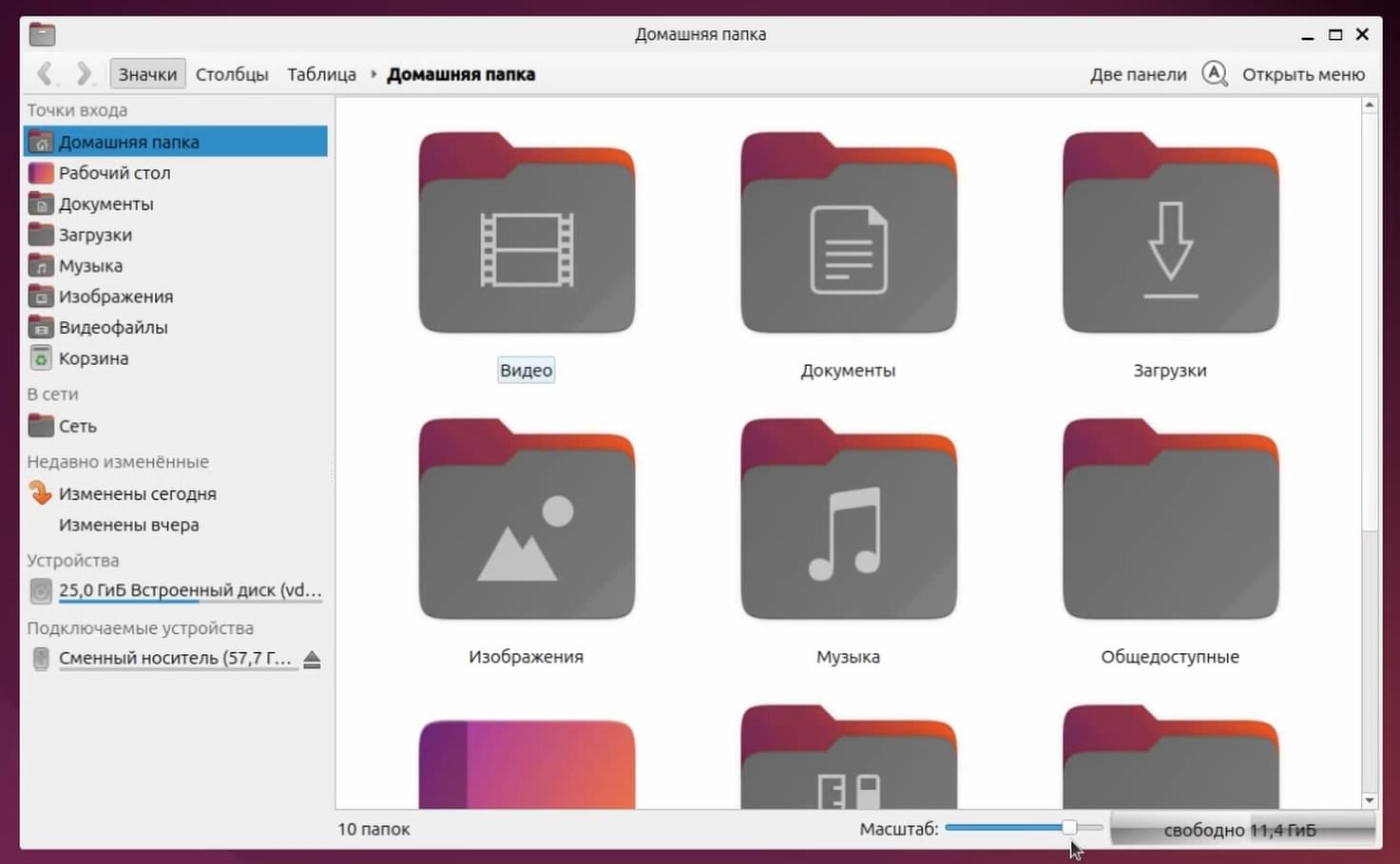Open Сменный носитель removable device
This screenshot has width=1400, height=864.
pyautogui.click(x=162, y=659)
